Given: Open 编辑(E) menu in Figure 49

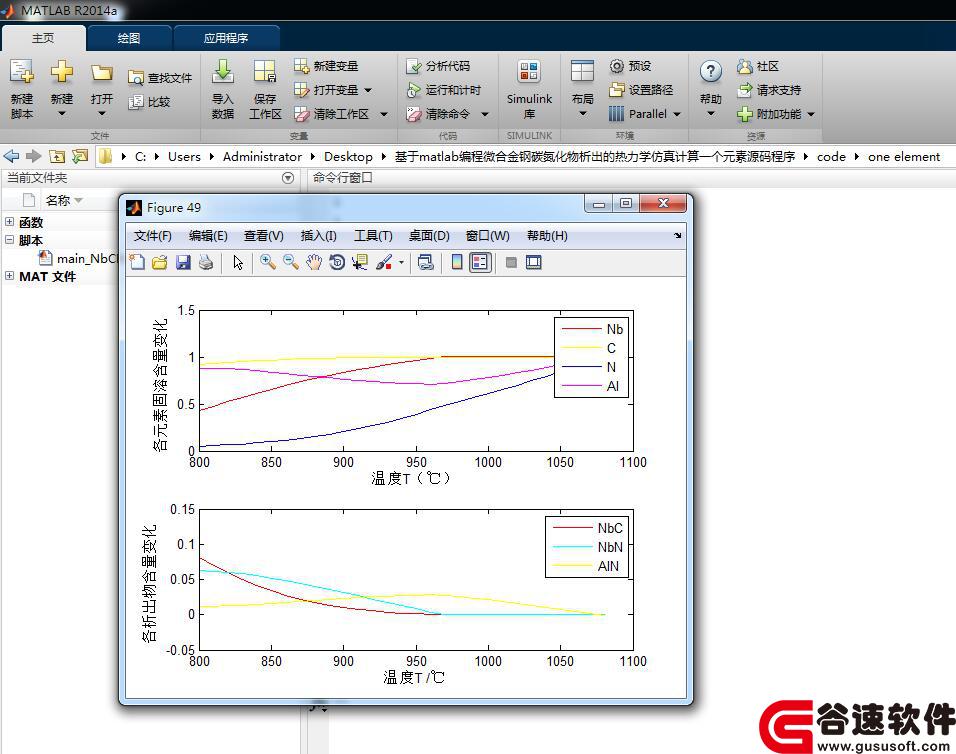Looking at the screenshot, I should [x=208, y=236].
